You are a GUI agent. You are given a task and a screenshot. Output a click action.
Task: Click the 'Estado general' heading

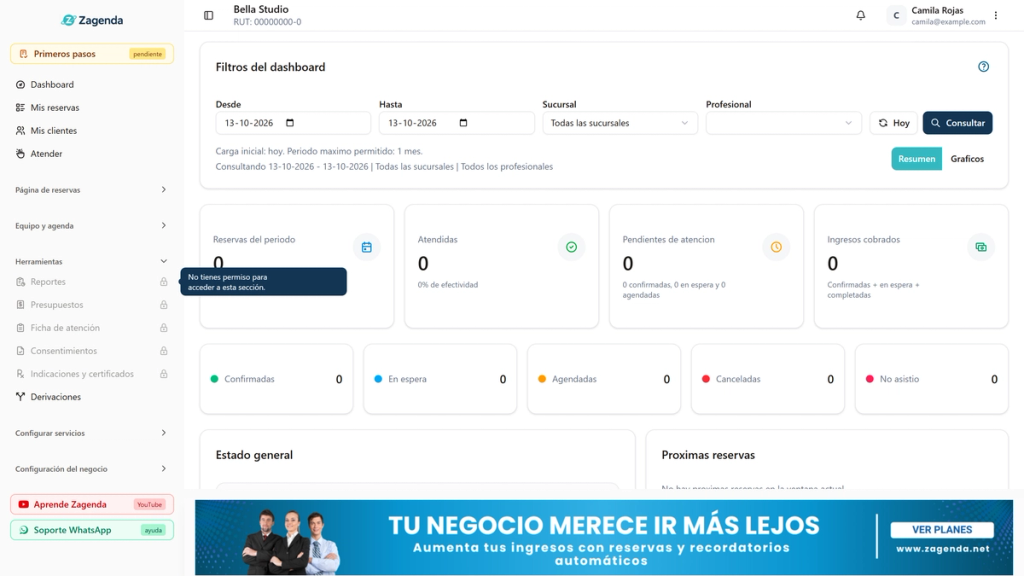click(254, 455)
